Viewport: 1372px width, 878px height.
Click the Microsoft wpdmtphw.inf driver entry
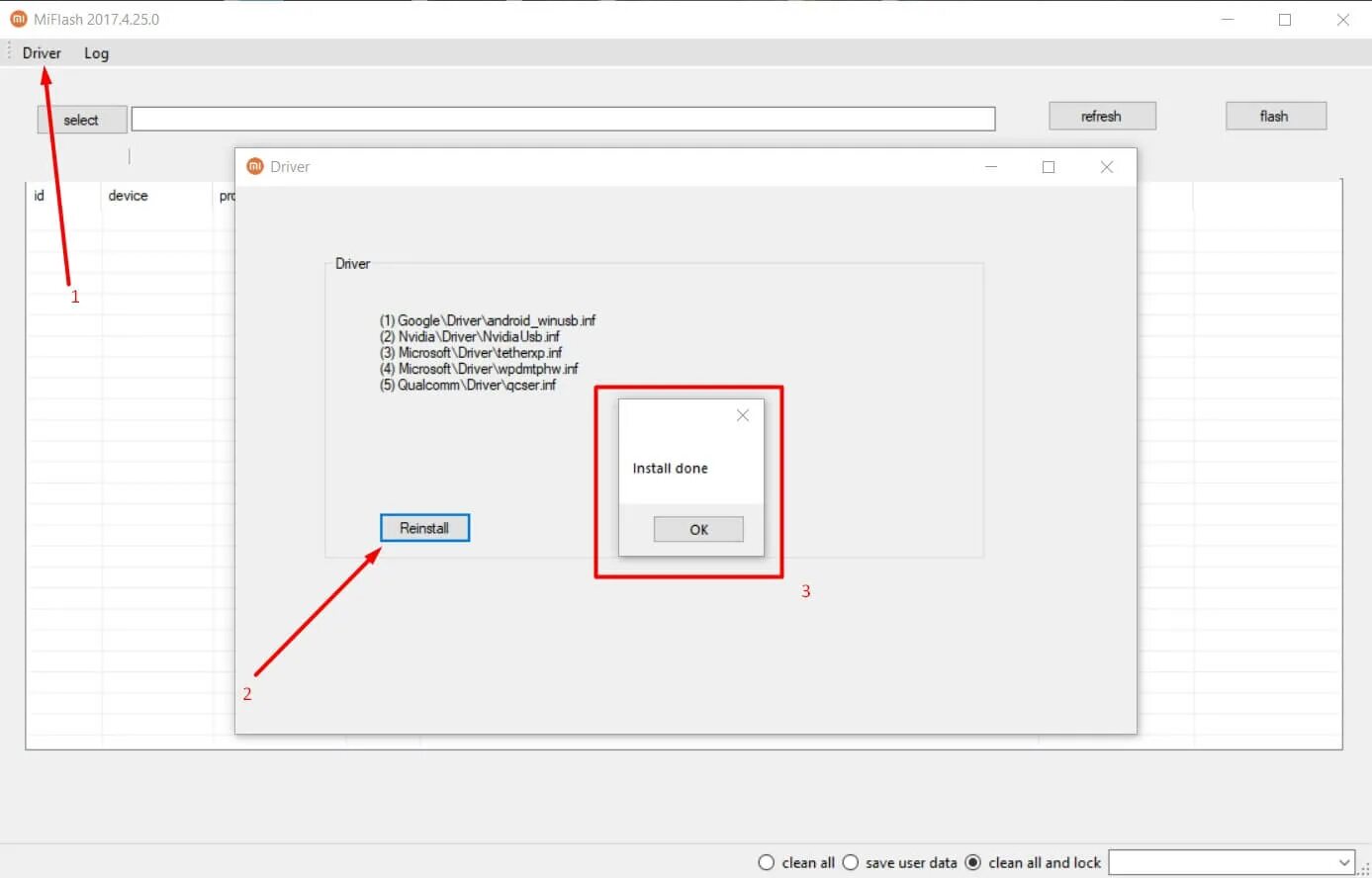479,369
